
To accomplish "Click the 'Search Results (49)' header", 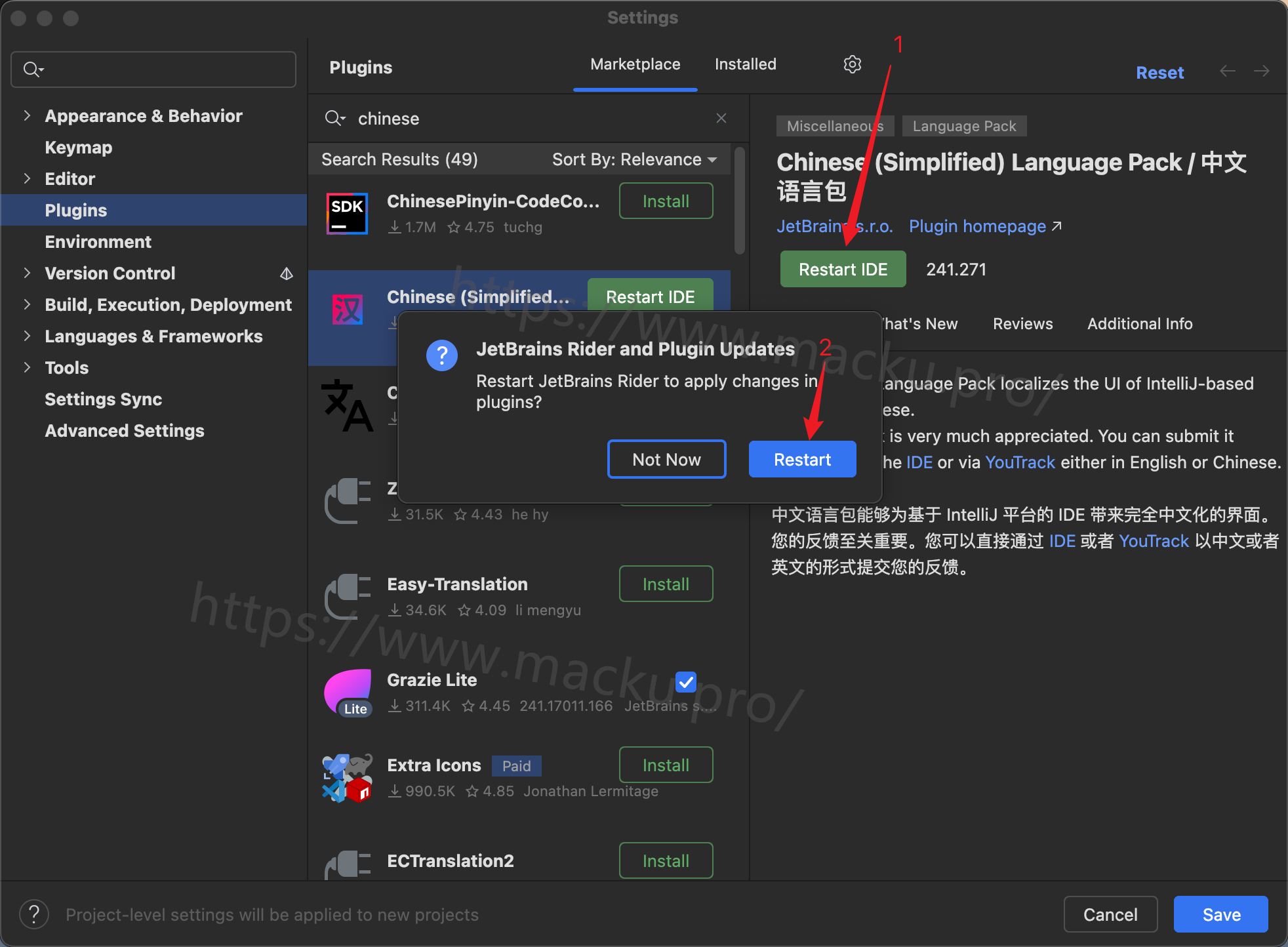I will click(399, 159).
